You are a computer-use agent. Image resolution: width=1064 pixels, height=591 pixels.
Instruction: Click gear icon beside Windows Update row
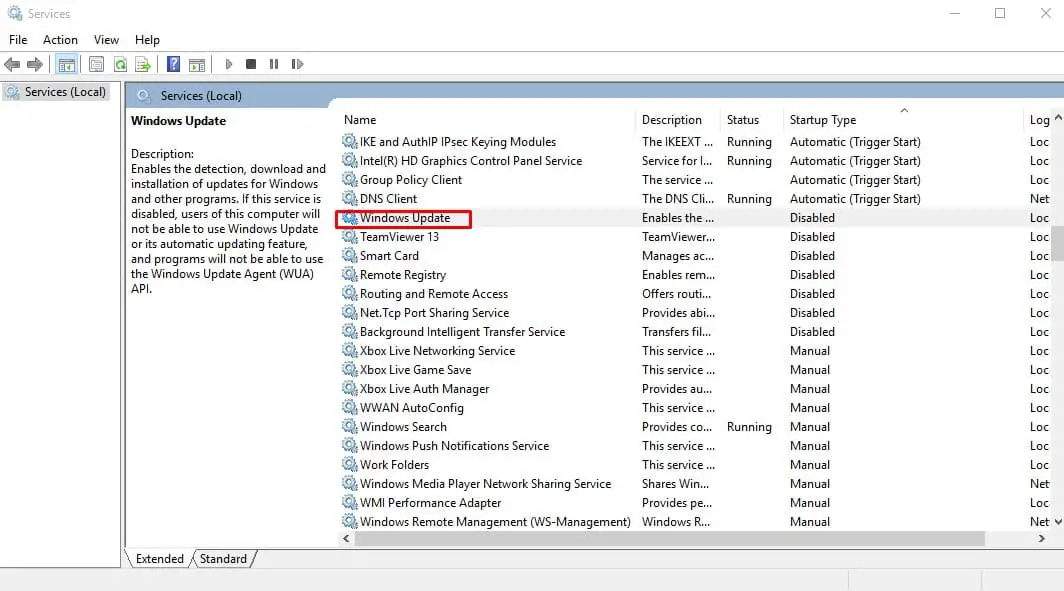pyautogui.click(x=349, y=217)
